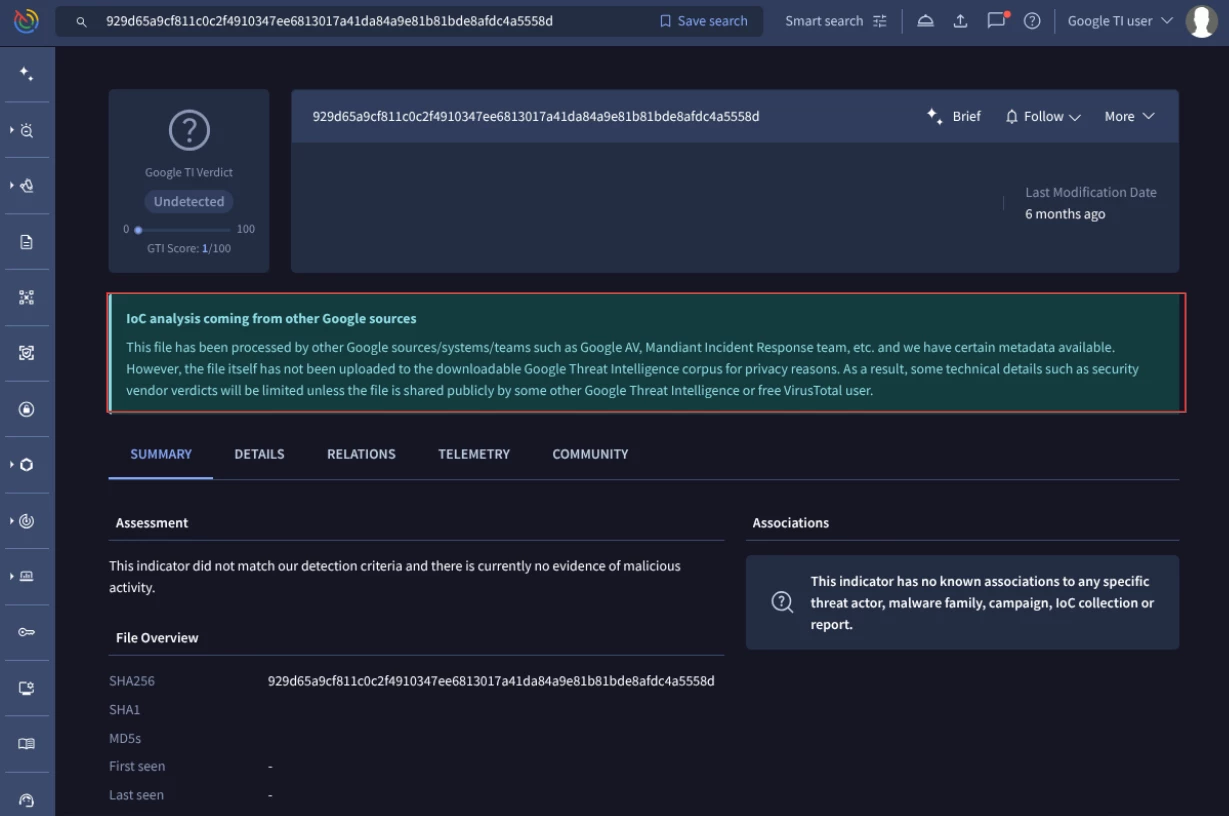Open the node graph sidebar icon
The width and height of the screenshot is (1229, 816).
(27, 297)
